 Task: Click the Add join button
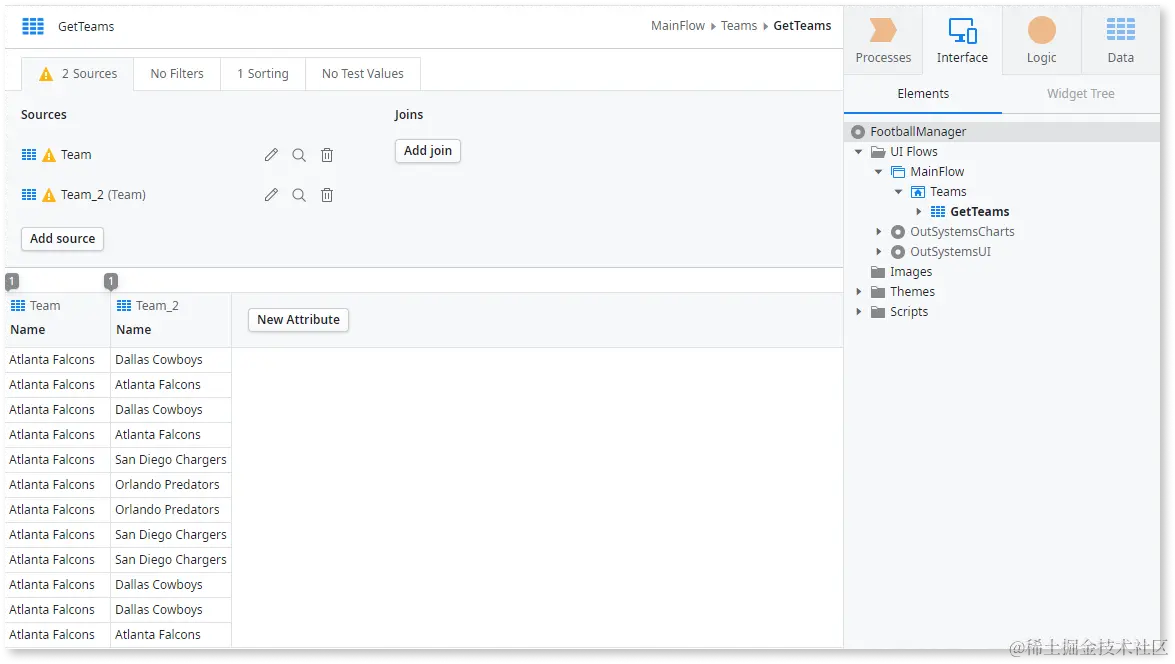click(x=428, y=151)
